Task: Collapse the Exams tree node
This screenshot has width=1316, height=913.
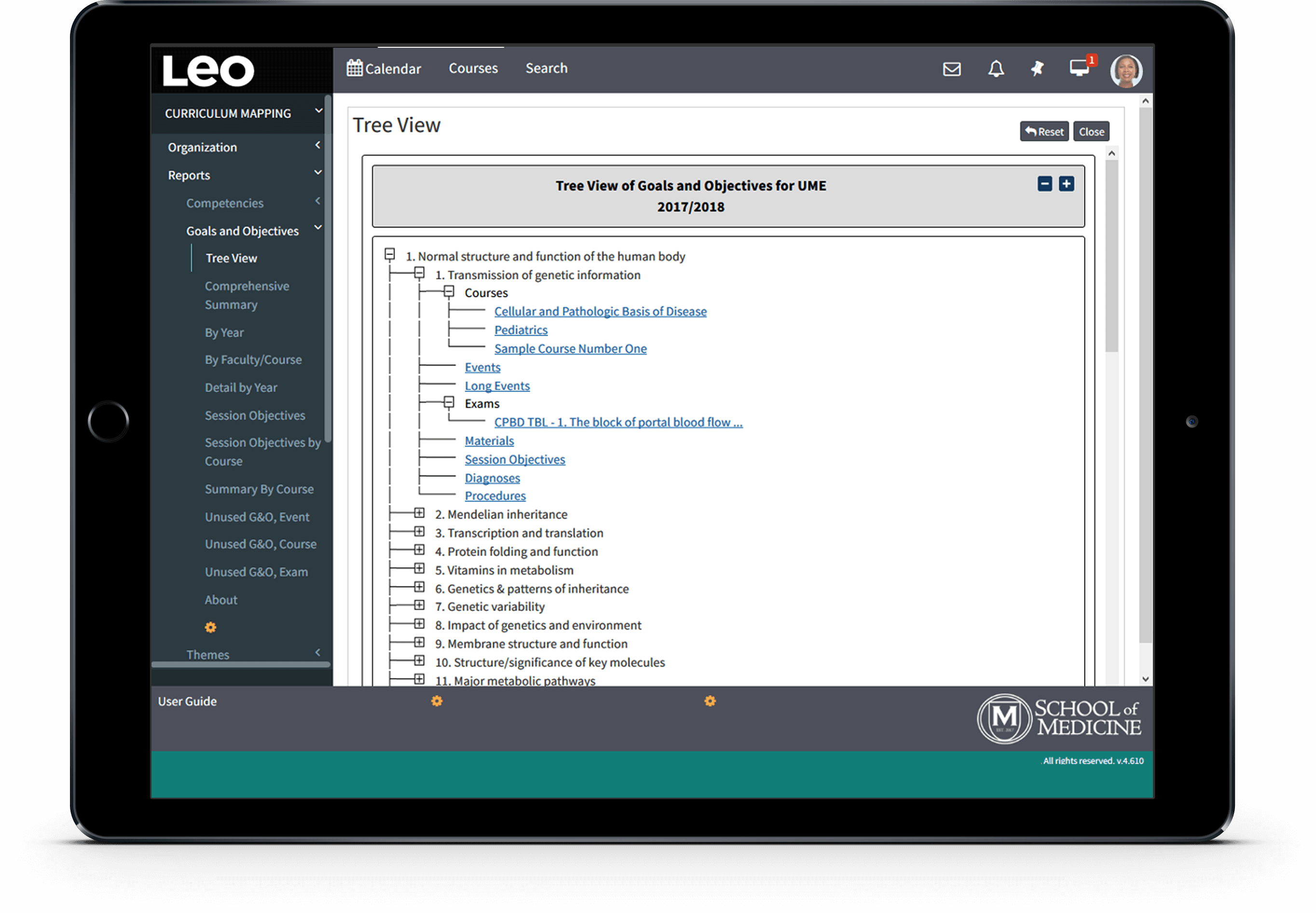Action: point(449,403)
